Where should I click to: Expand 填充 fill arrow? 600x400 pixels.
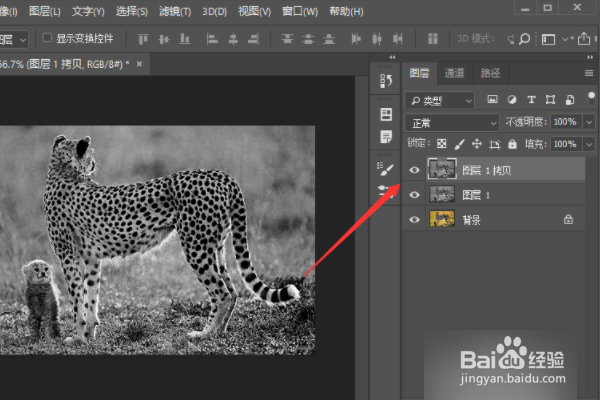click(x=589, y=144)
